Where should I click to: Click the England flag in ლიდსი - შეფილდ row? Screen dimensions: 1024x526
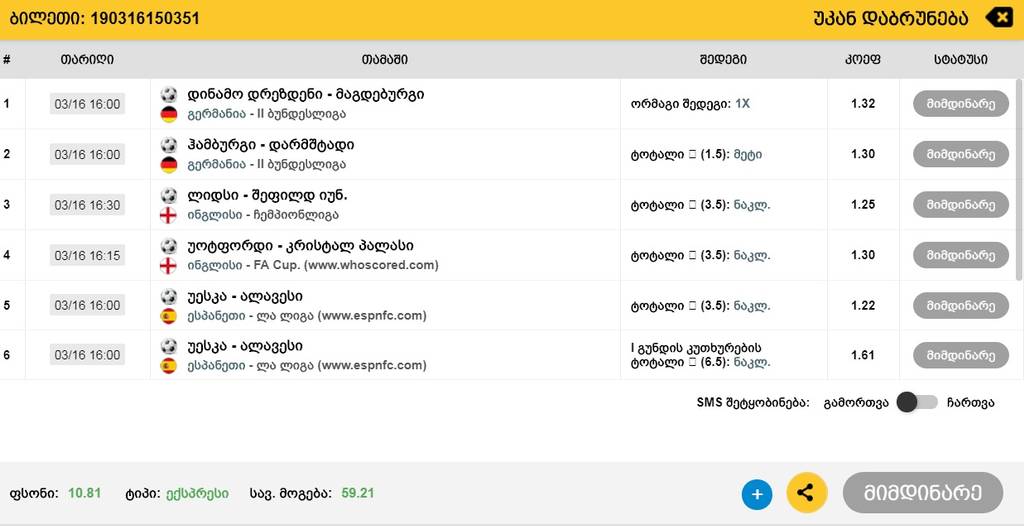click(168, 215)
